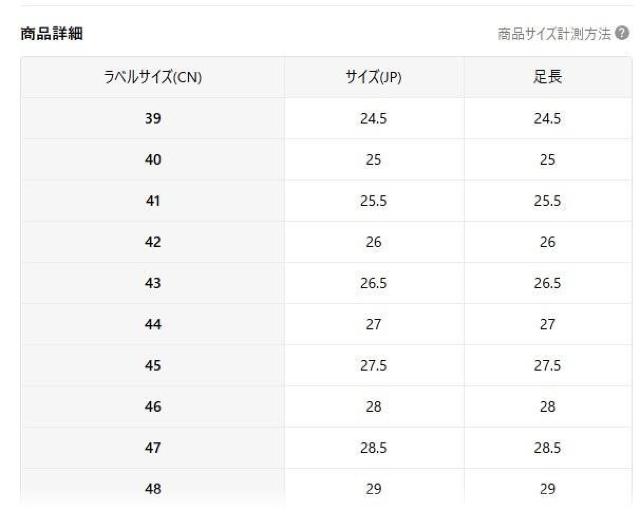Select label size 43 row cell
This screenshot has height=530, width=640.
point(154,284)
